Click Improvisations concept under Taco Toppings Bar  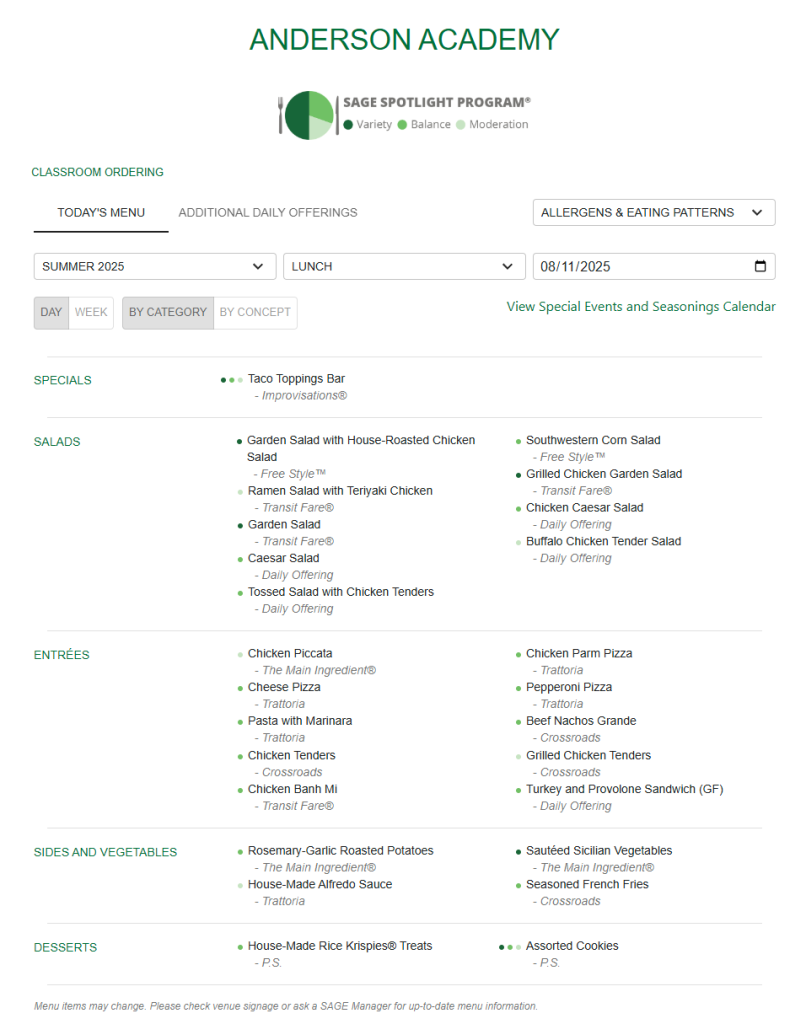[x=304, y=396]
